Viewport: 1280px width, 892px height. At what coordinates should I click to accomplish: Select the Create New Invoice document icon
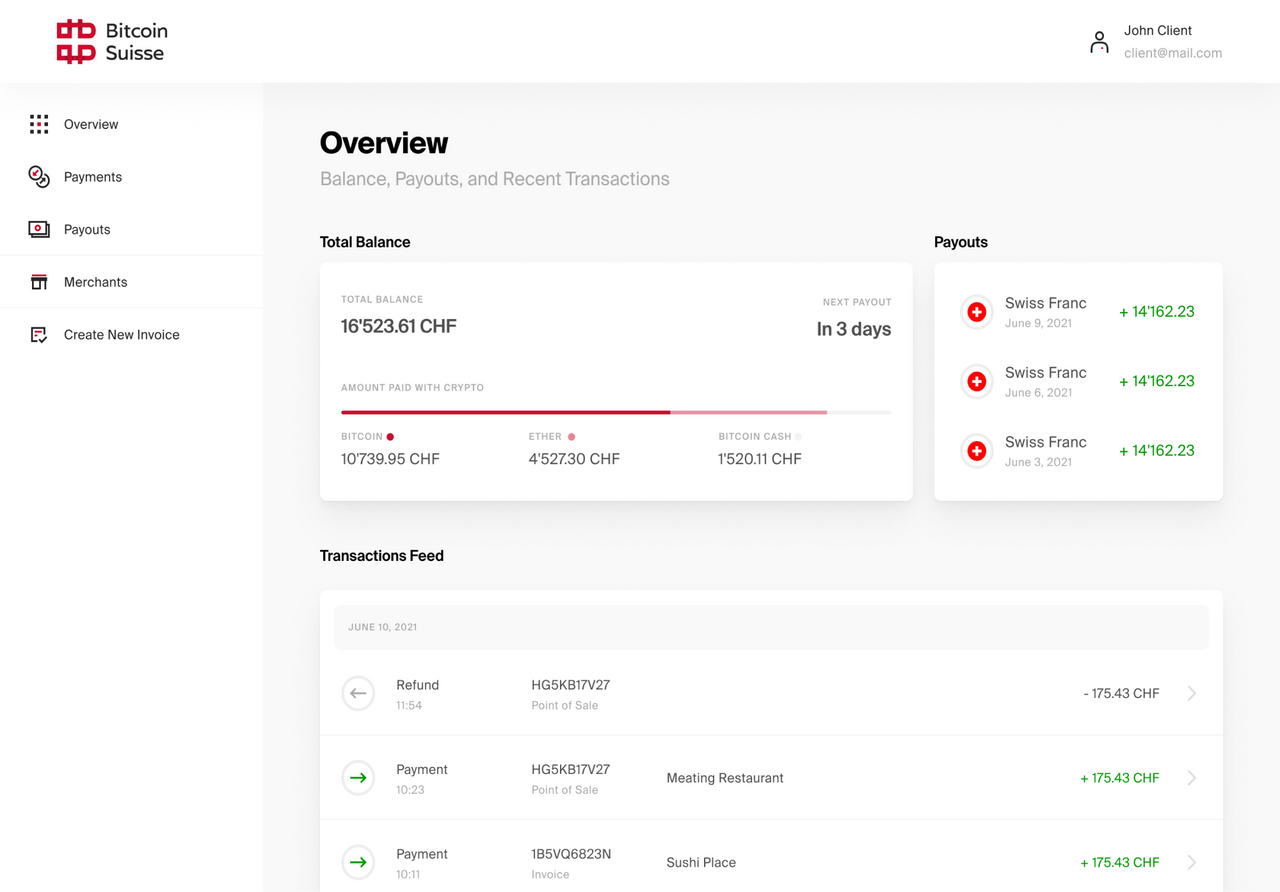(38, 334)
